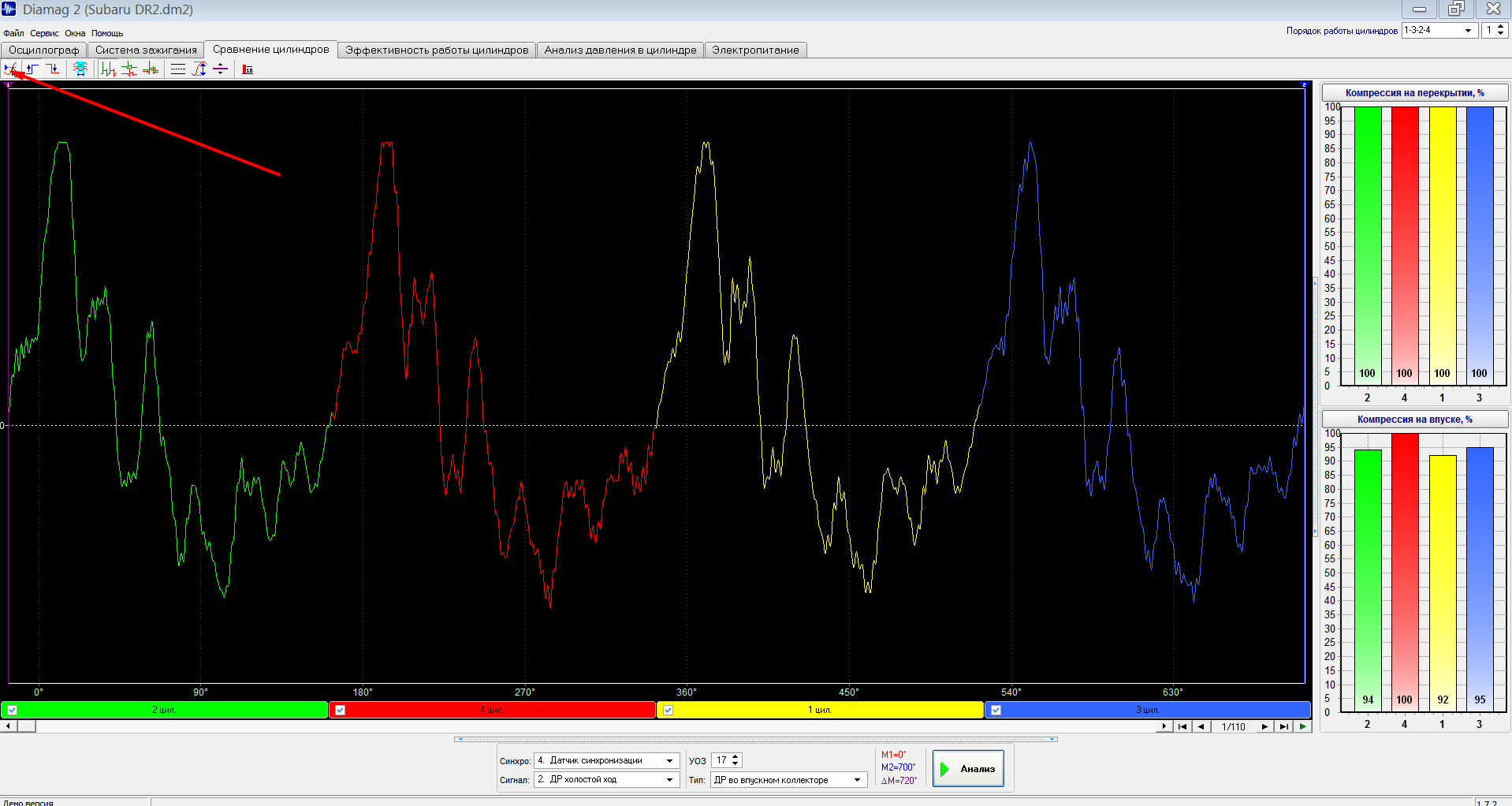
Task: Select the sequential waveforms display icon
Action: click(108, 69)
